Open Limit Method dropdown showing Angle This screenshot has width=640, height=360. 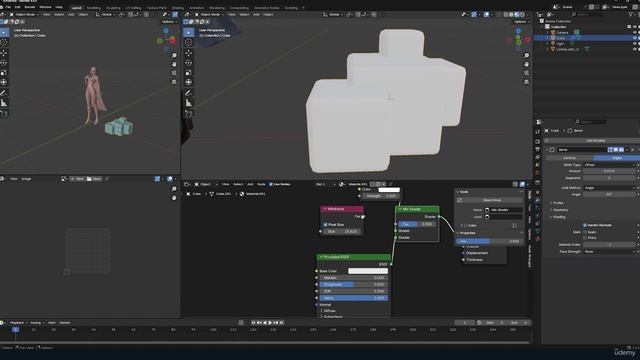[x=609, y=188]
